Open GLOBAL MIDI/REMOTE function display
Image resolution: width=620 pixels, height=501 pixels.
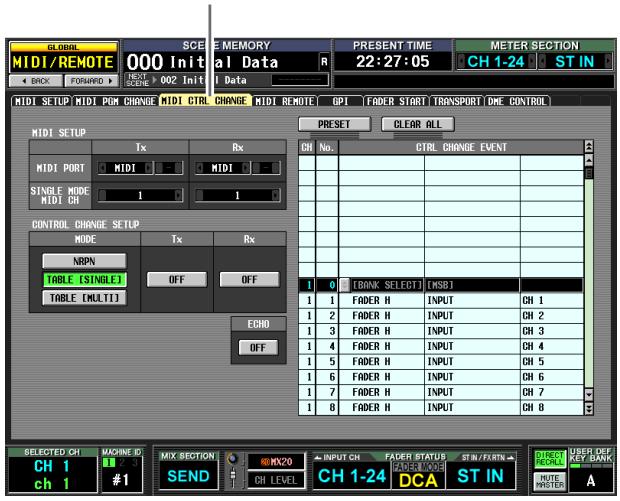pos(63,58)
